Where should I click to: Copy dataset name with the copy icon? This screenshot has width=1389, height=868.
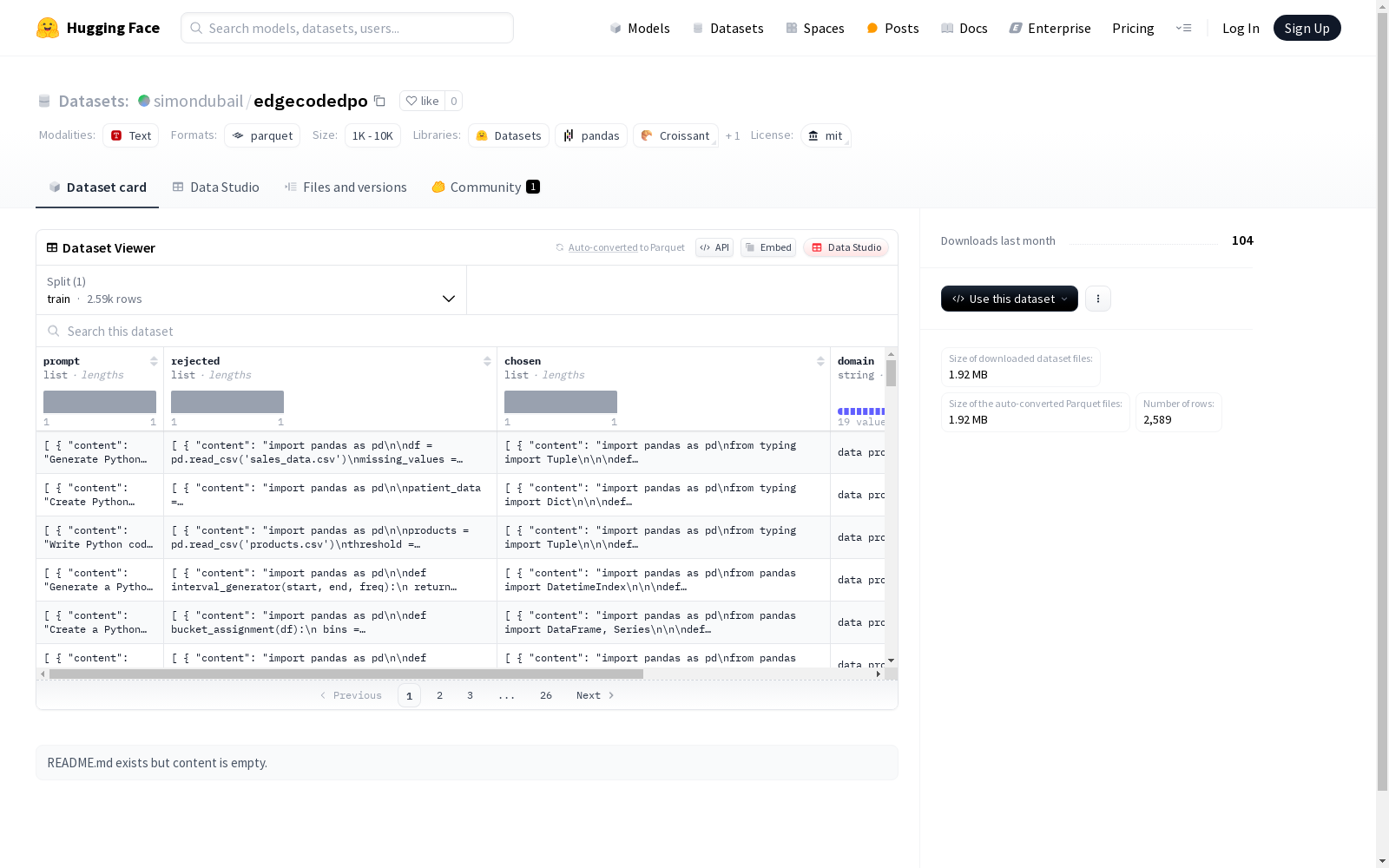[379, 101]
